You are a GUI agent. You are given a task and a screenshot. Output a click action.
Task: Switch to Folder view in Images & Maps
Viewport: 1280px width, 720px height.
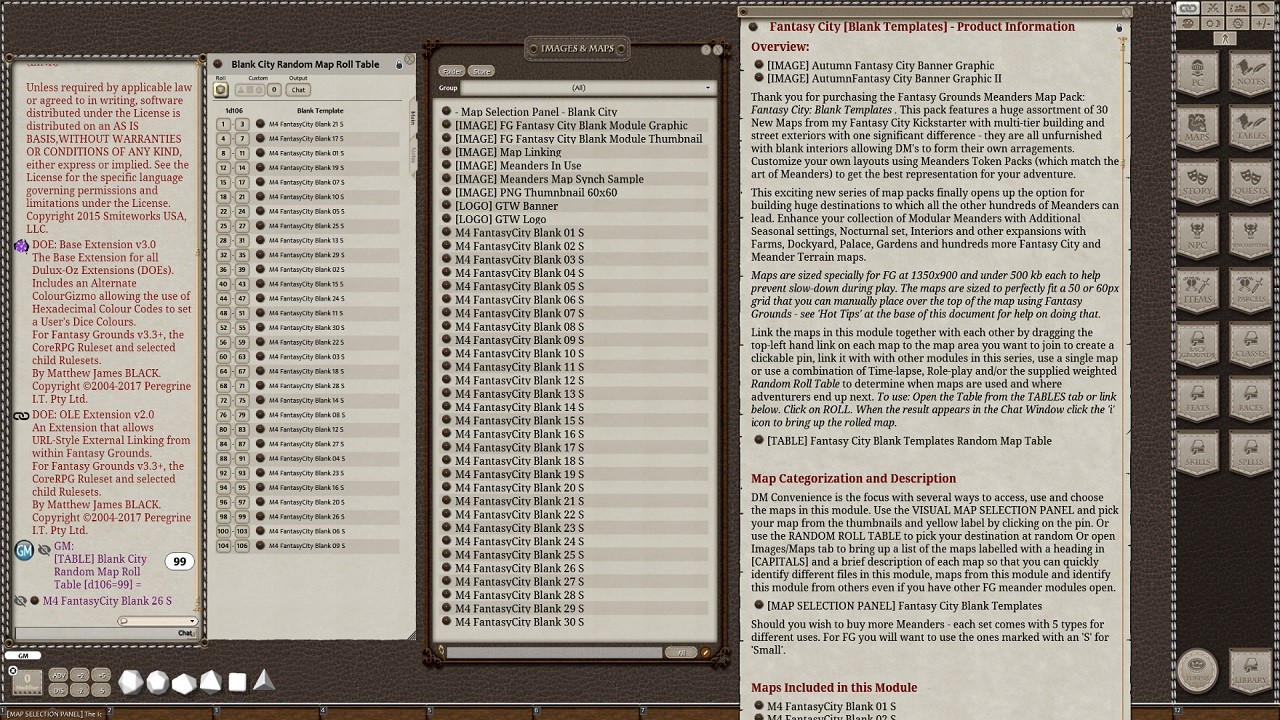(x=452, y=71)
